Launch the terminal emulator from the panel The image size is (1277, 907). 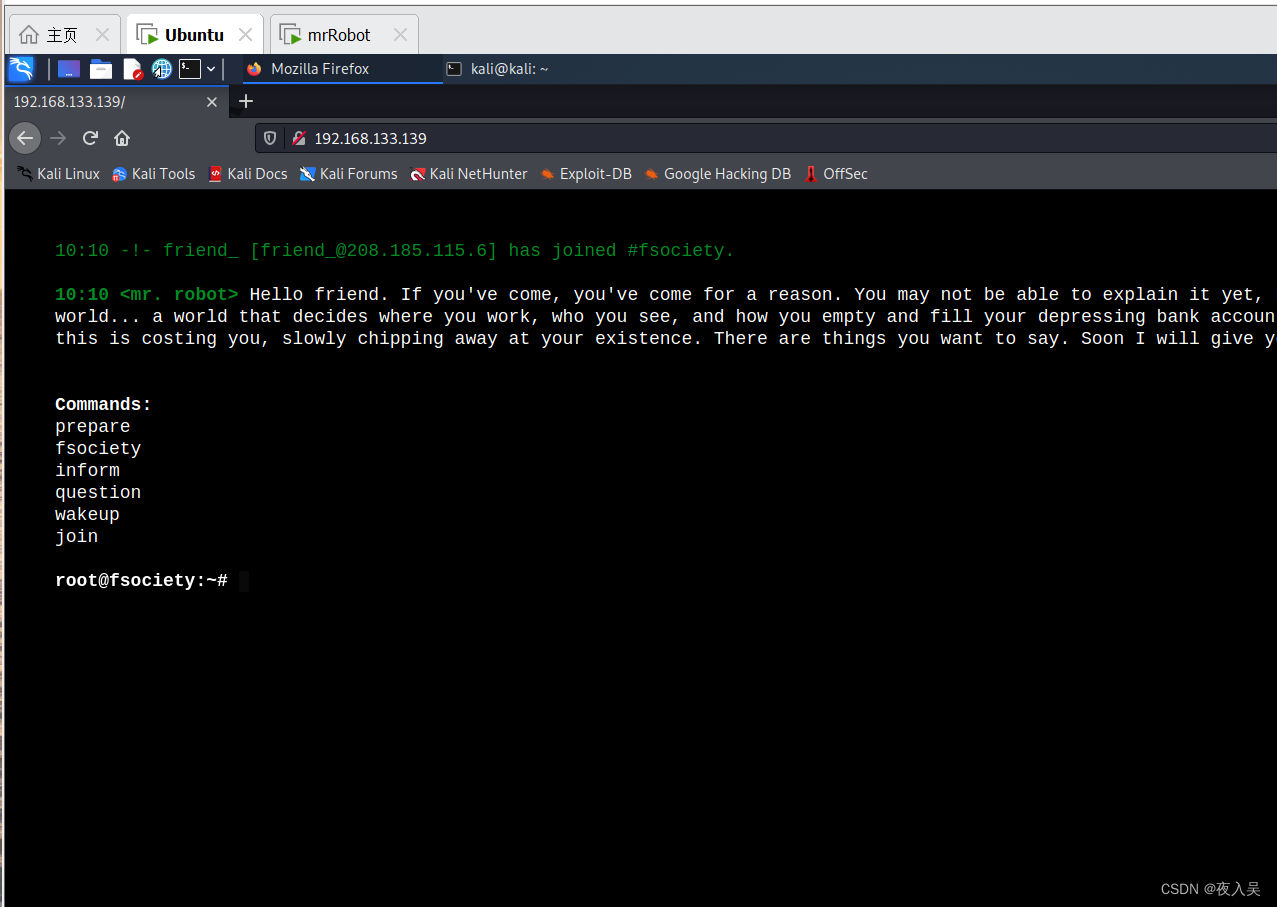point(190,68)
